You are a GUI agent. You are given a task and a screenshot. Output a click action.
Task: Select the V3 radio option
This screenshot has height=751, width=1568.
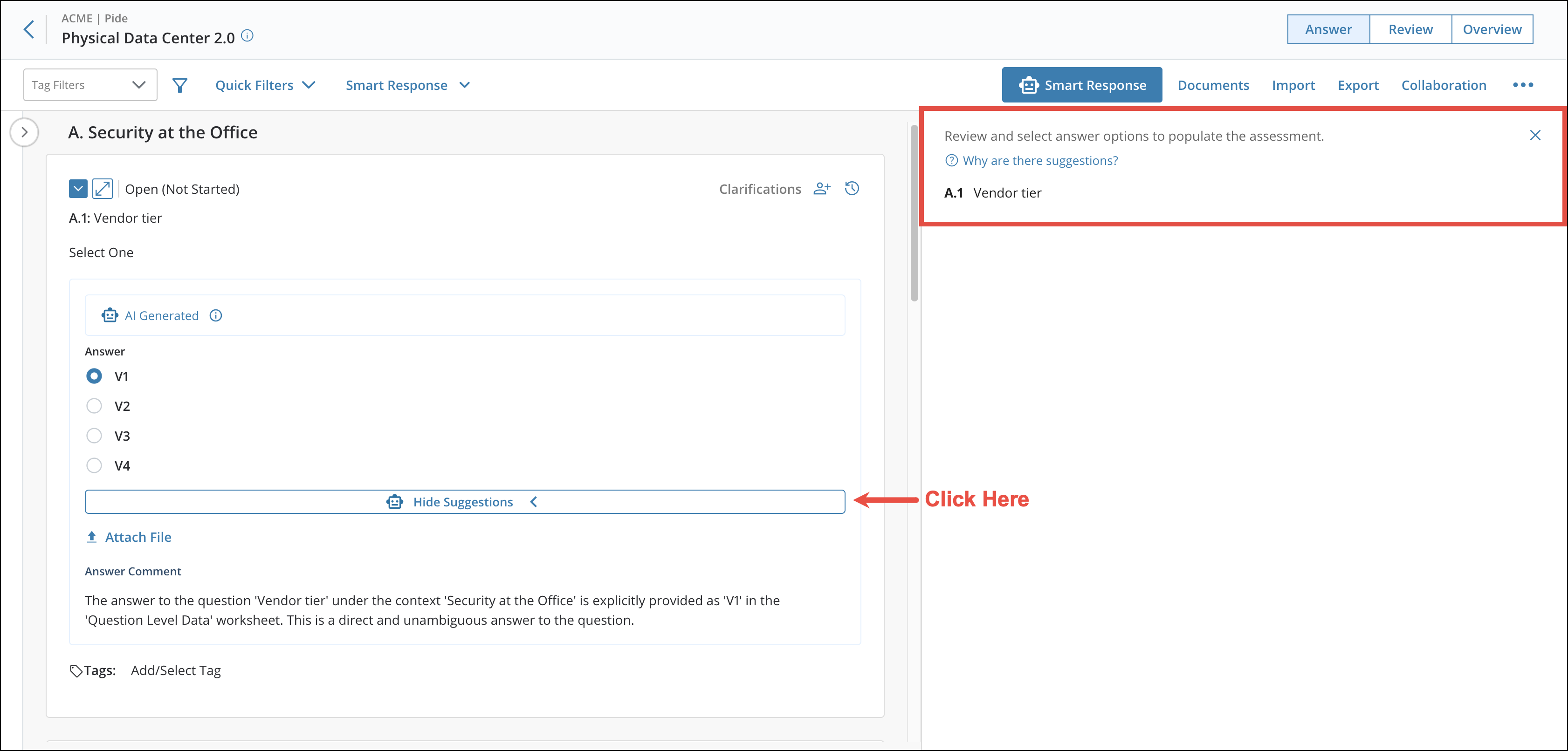tap(94, 436)
